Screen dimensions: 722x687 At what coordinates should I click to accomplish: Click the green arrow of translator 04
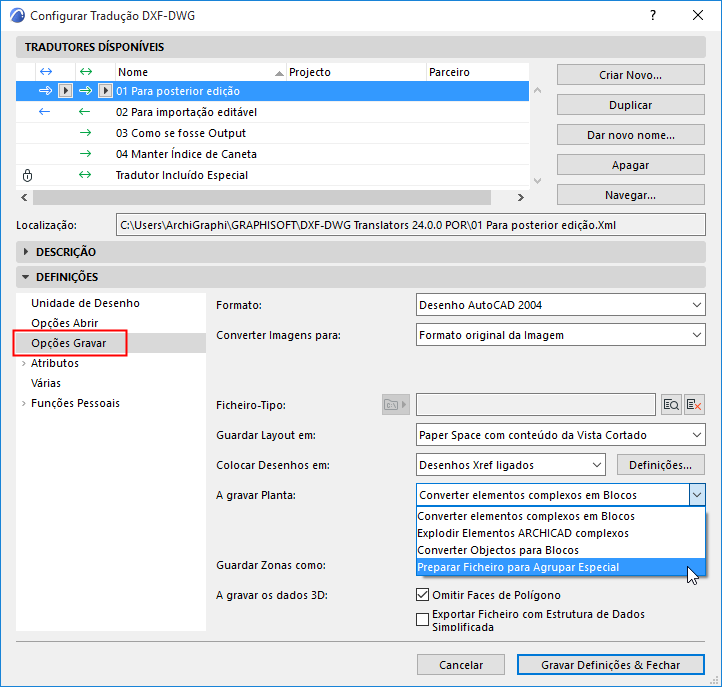point(85,154)
